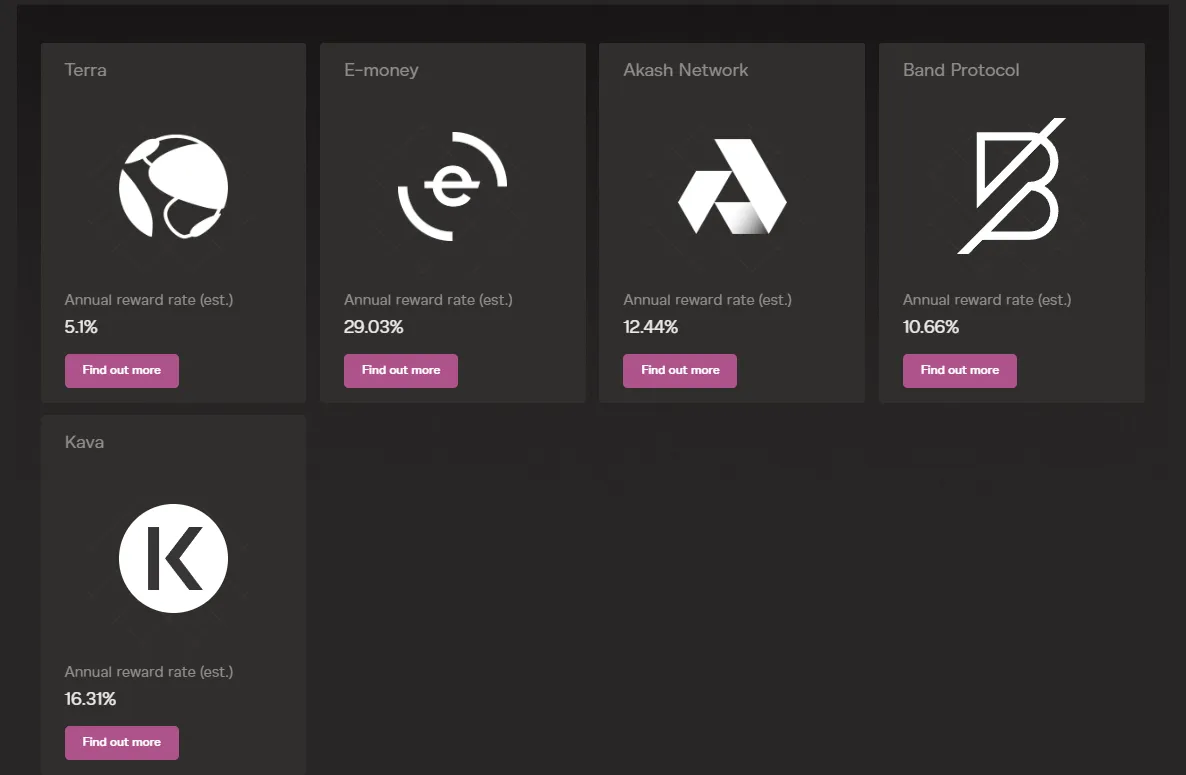Click the 16.31% reward rate value
1186x775 pixels.
click(90, 699)
